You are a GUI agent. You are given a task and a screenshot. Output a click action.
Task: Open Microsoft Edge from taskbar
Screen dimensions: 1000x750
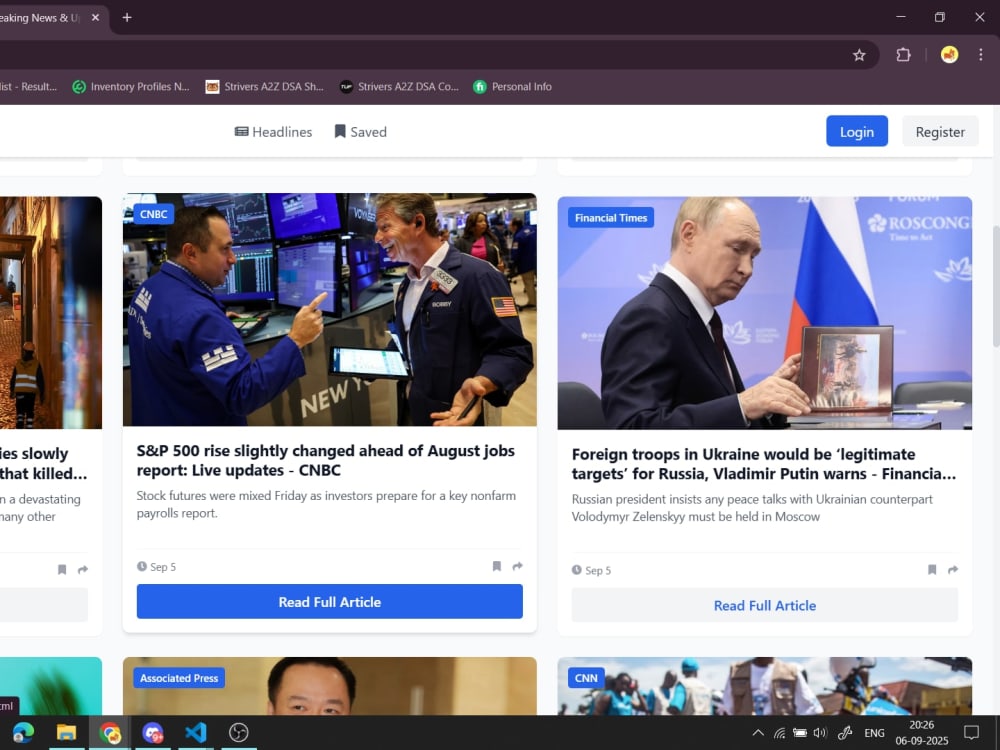point(24,732)
